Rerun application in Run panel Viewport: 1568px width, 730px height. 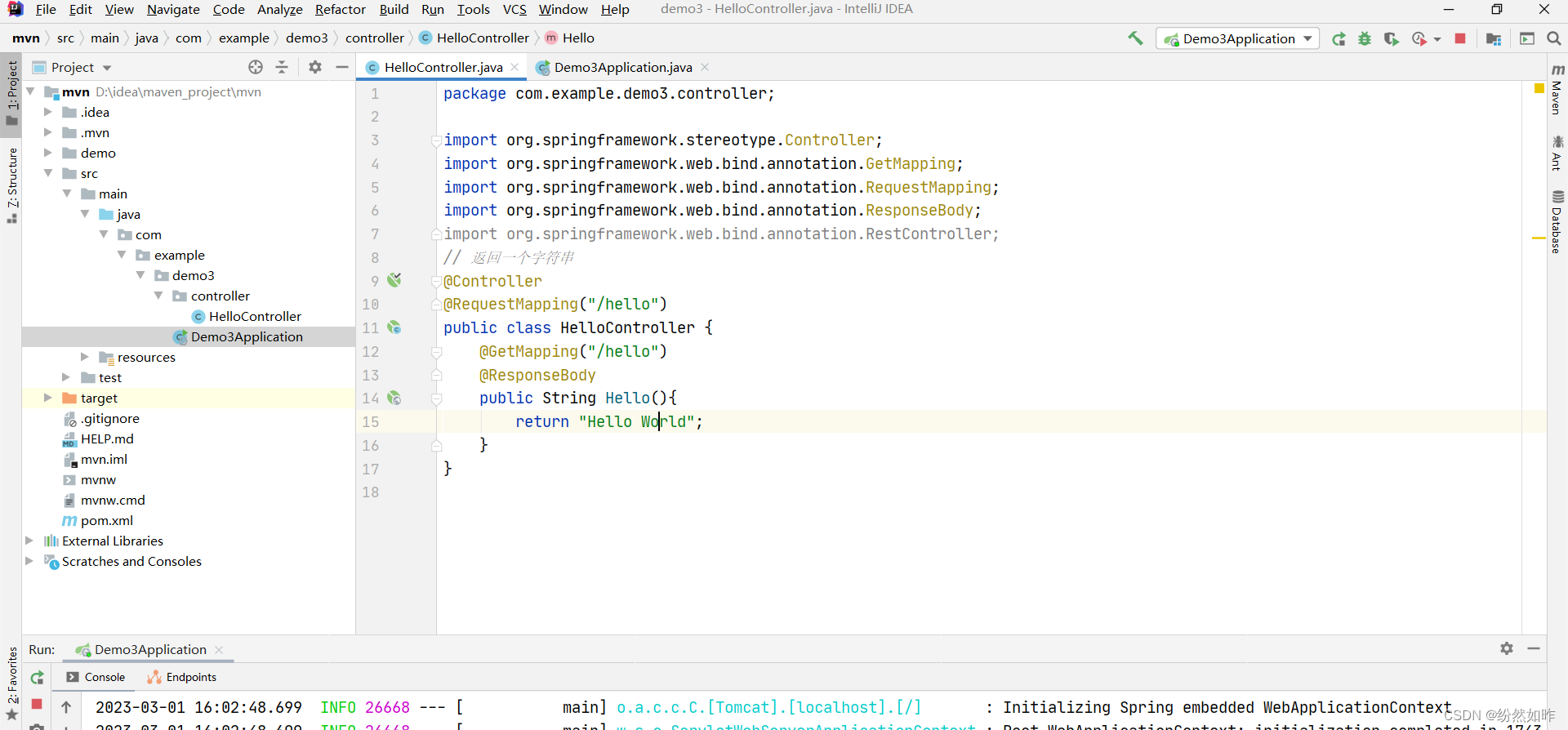coord(37,678)
